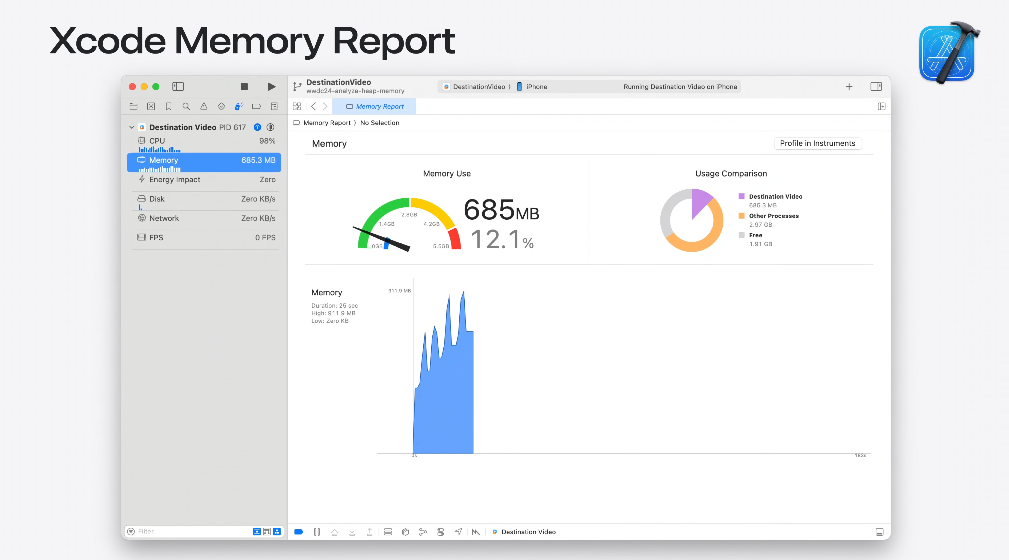This screenshot has height=560, width=1009.
Task: Click 'Running Destination Video on iPhone' status
Action: coord(680,86)
